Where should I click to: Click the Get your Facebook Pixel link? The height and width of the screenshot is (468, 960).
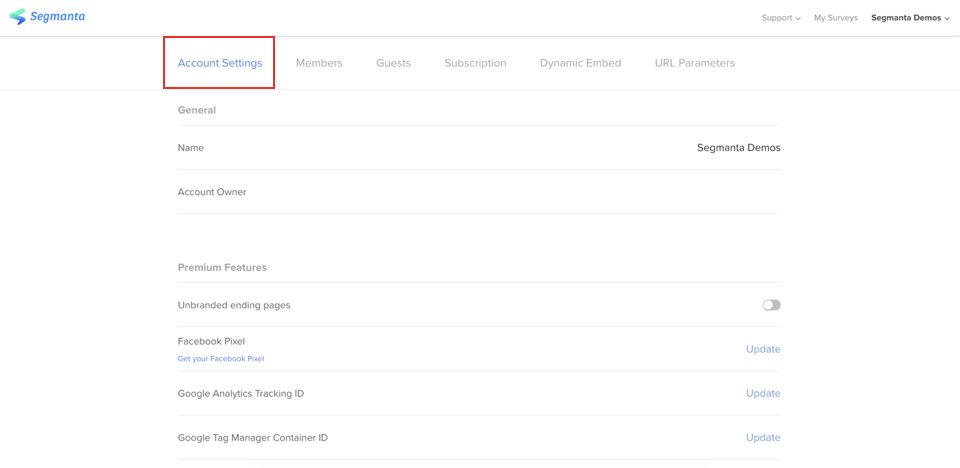pos(221,359)
